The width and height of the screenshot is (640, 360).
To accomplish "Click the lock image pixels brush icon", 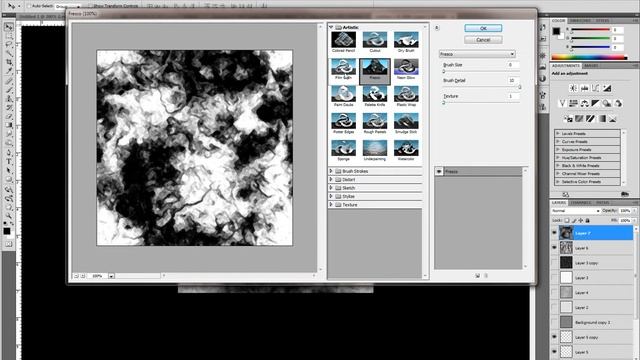I will coord(573,220).
